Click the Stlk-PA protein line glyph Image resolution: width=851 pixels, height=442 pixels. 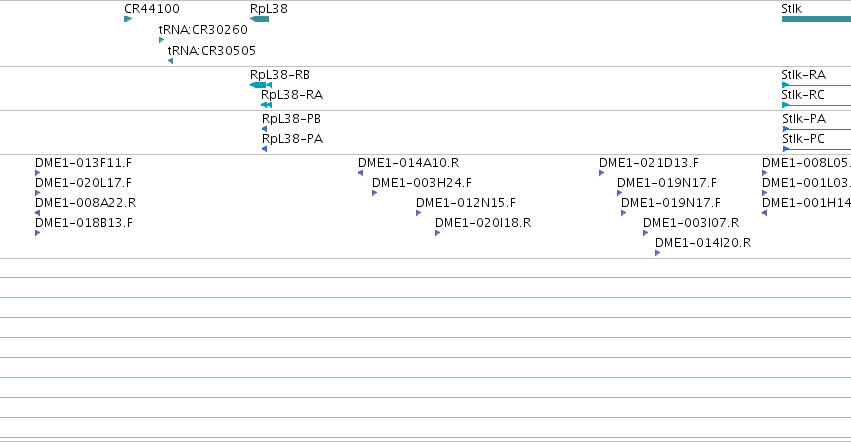(817, 129)
